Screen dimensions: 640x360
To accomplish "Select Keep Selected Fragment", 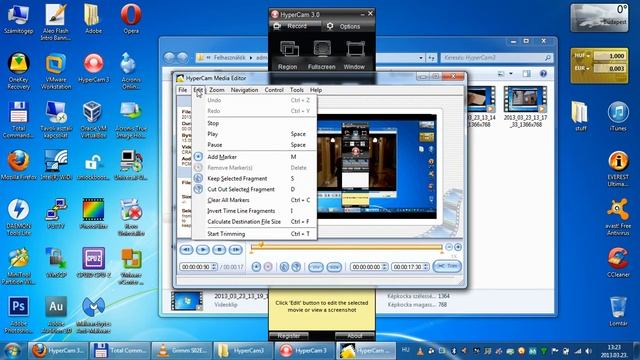I will tap(254, 178).
